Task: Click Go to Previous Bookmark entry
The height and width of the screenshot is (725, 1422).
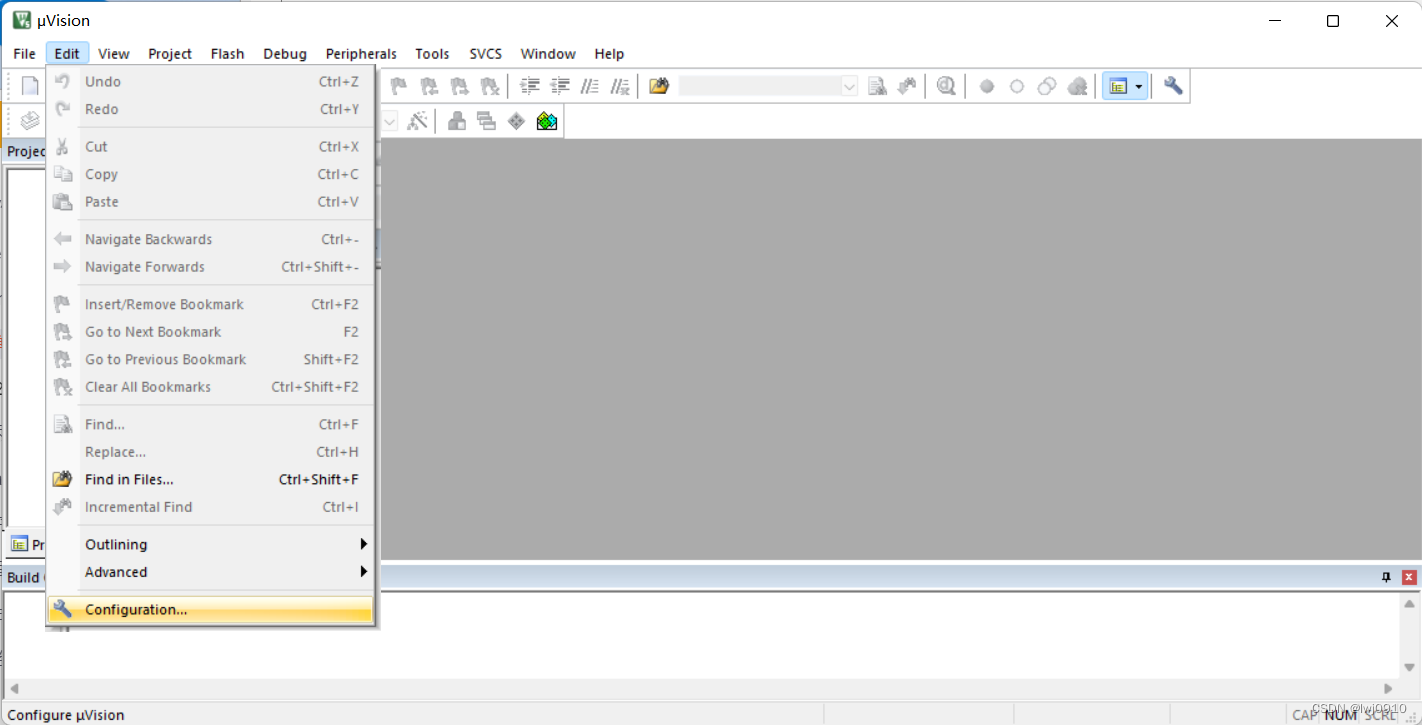Action: [210, 359]
